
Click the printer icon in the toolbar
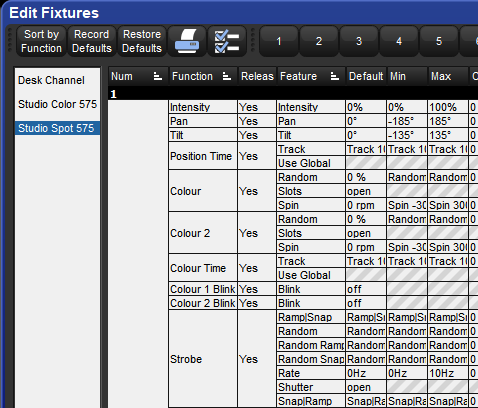point(187,41)
